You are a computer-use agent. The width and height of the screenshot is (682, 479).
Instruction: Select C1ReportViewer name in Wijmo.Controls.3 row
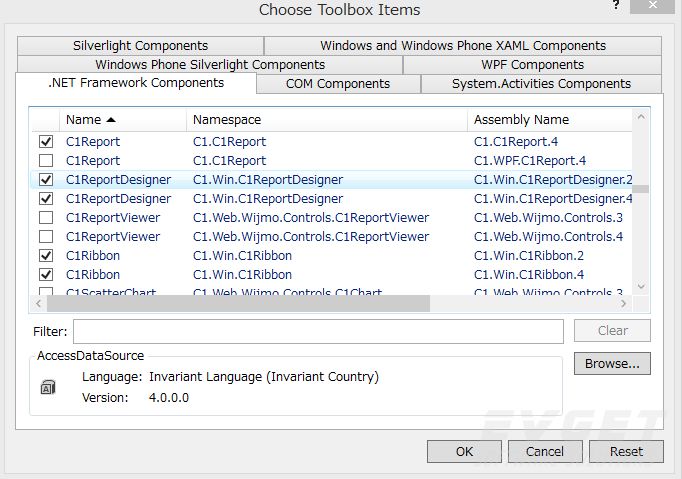[x=113, y=218]
